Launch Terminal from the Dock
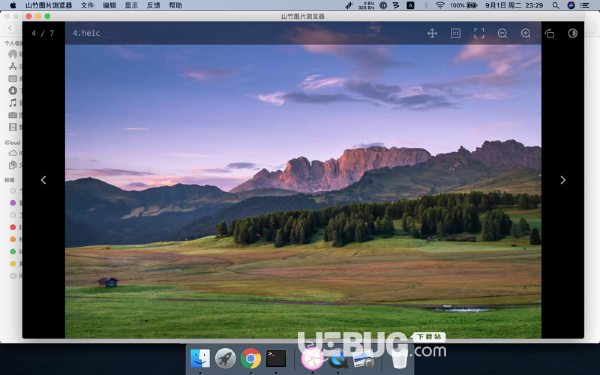The height and width of the screenshot is (375, 600). [x=276, y=359]
